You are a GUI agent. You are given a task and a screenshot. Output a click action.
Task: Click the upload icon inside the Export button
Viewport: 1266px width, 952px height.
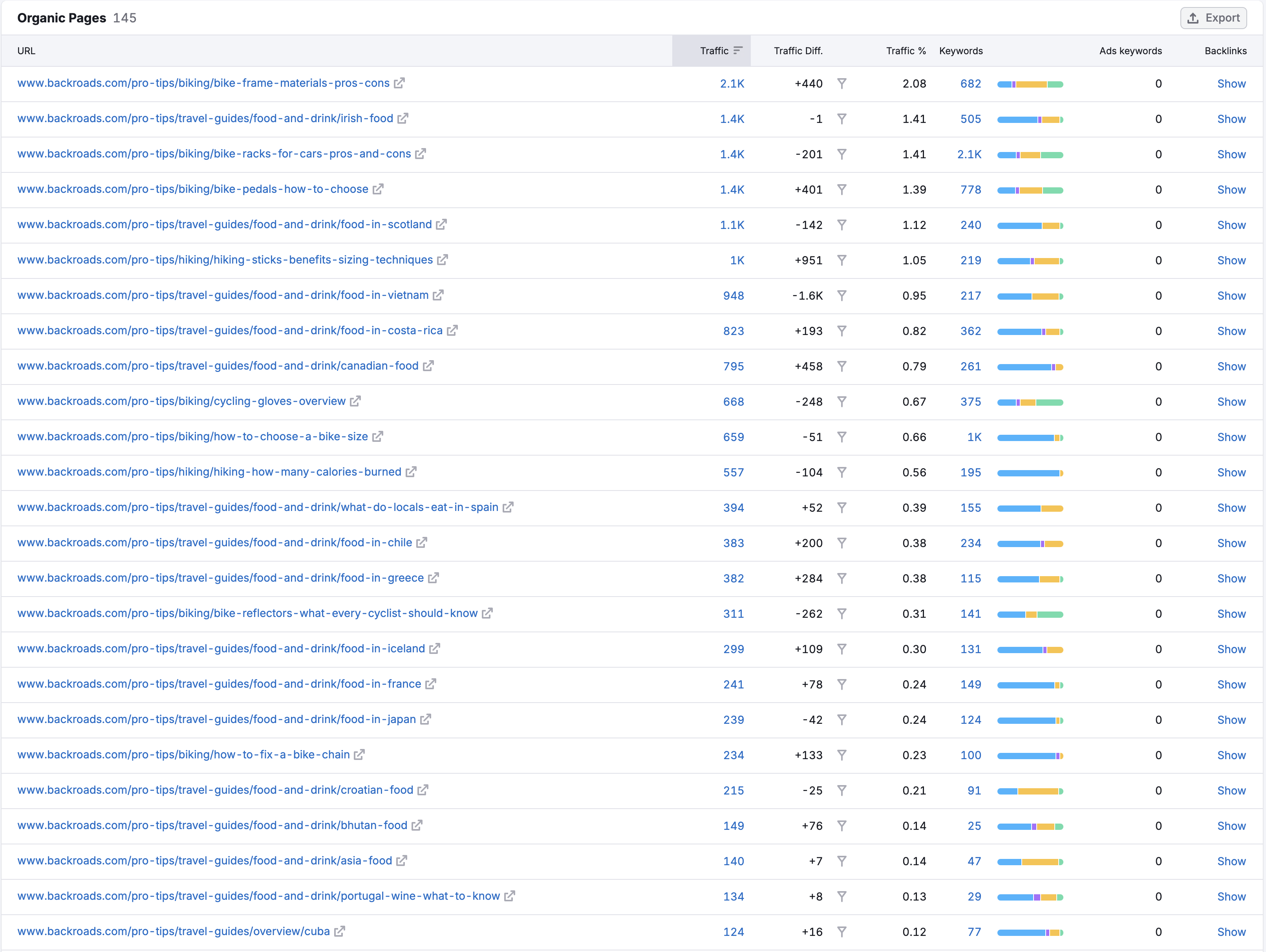tap(1194, 18)
